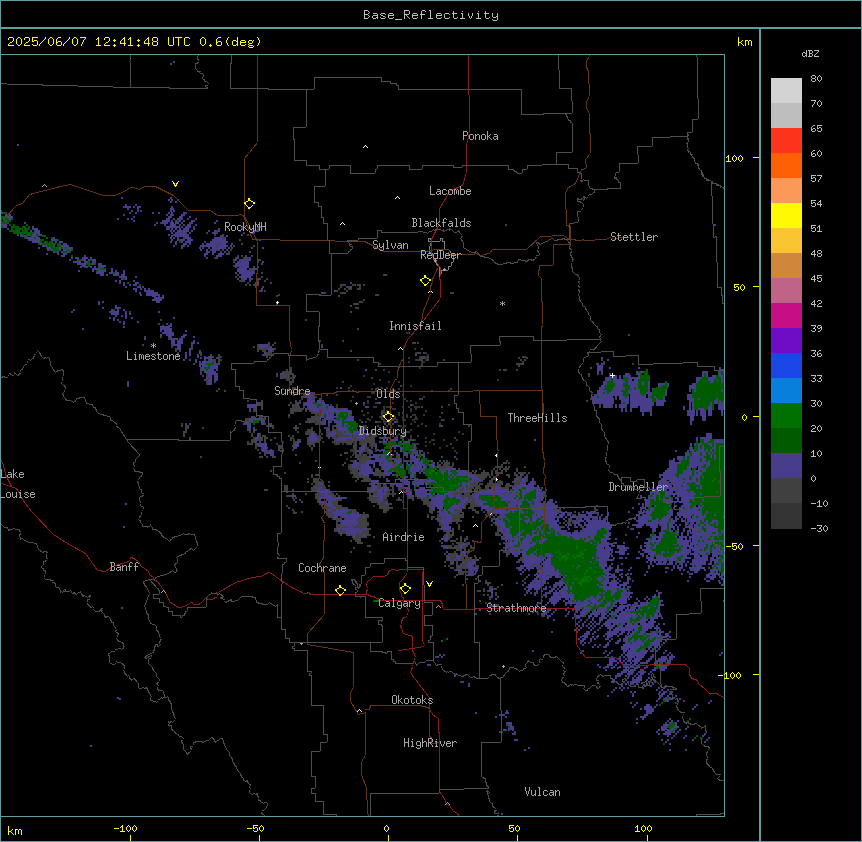
Task: Click the km unit label at bottom left
Action: [15, 830]
